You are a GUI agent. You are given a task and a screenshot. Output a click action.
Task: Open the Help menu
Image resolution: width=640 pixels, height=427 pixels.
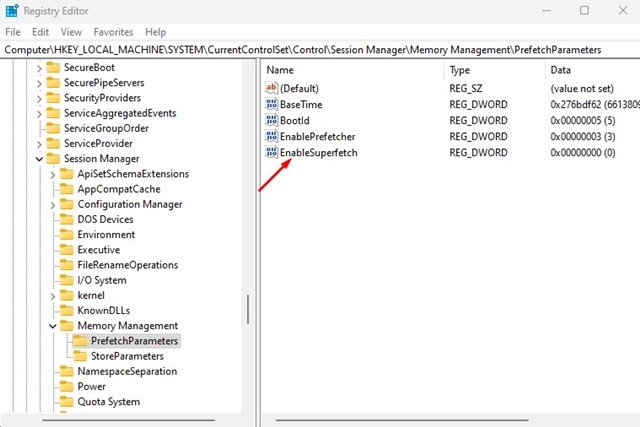(x=156, y=32)
